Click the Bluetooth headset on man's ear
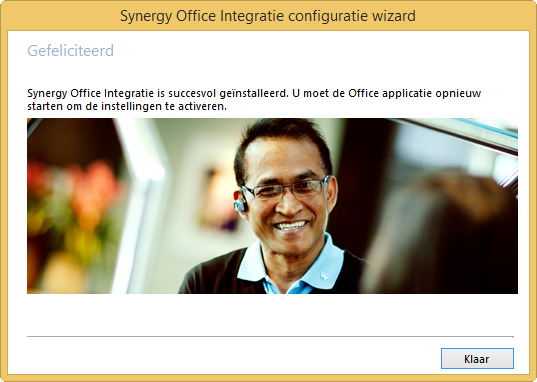 pyautogui.click(x=240, y=201)
